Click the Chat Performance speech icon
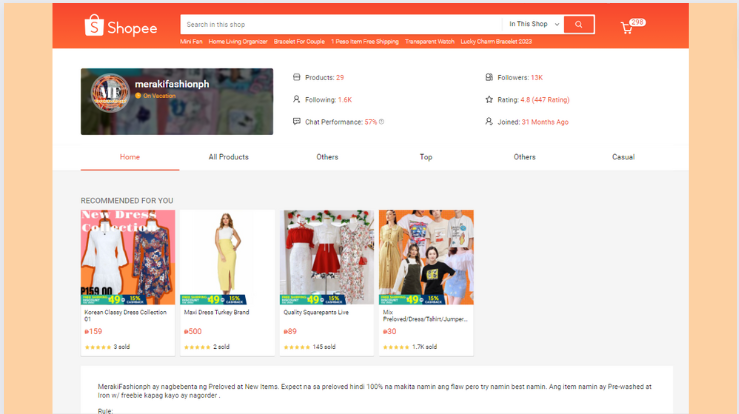 pyautogui.click(x=296, y=122)
